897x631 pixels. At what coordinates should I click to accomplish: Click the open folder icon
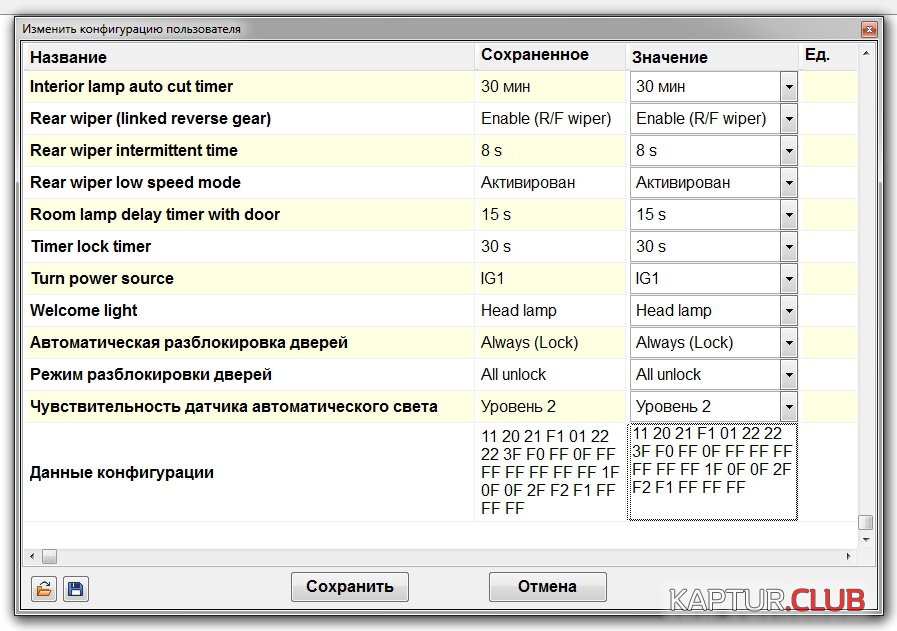[x=43, y=589]
